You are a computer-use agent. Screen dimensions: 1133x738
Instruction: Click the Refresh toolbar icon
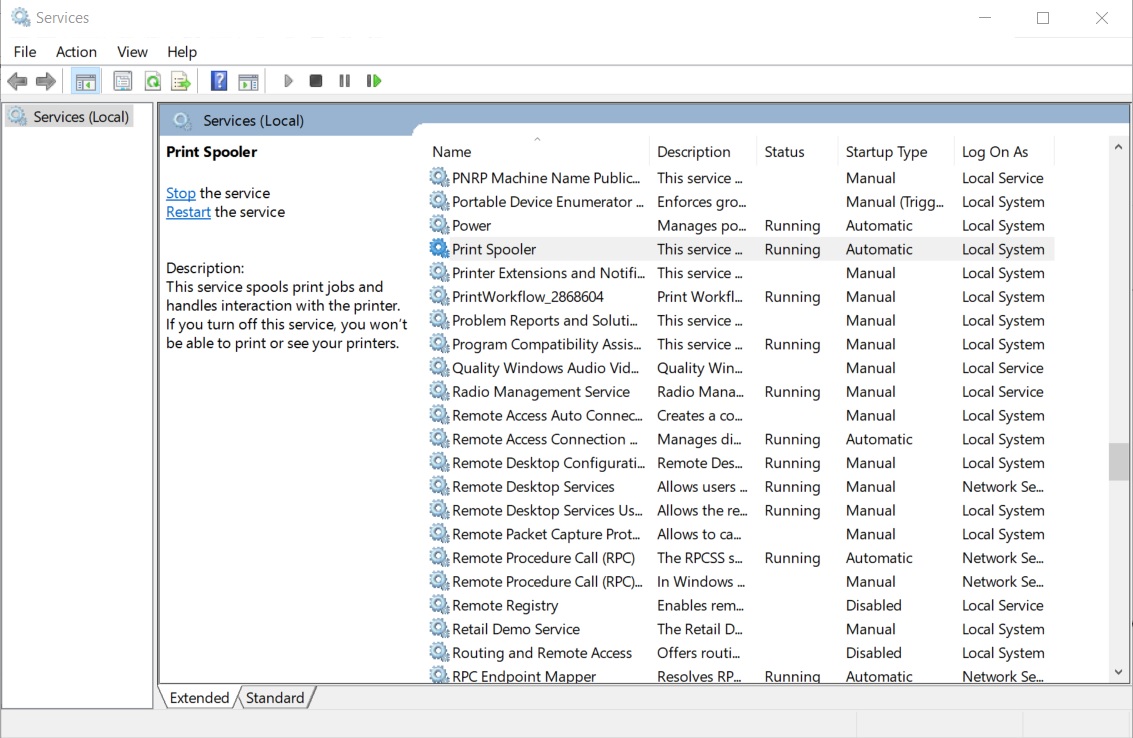pos(152,81)
